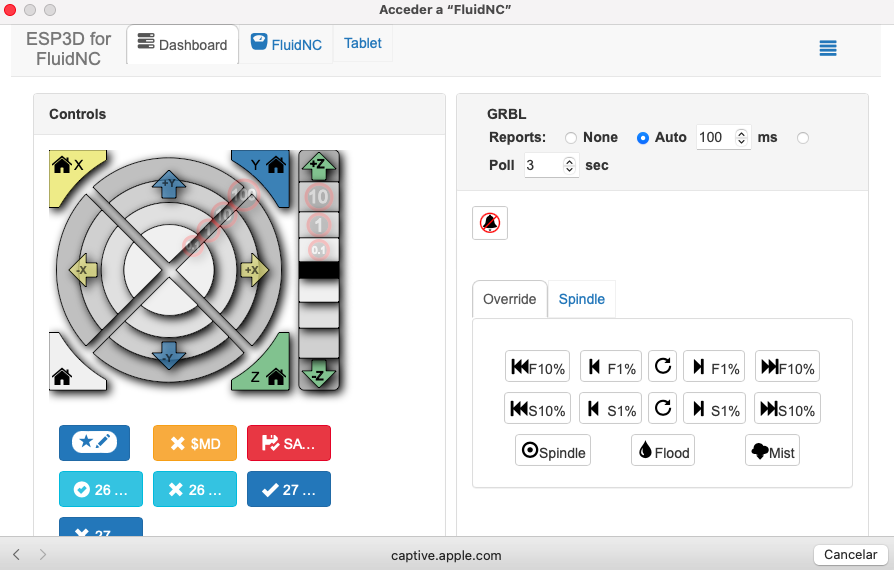The height and width of the screenshot is (570, 894).
Task: Click the alarm bell reset icon
Action: pos(490,223)
